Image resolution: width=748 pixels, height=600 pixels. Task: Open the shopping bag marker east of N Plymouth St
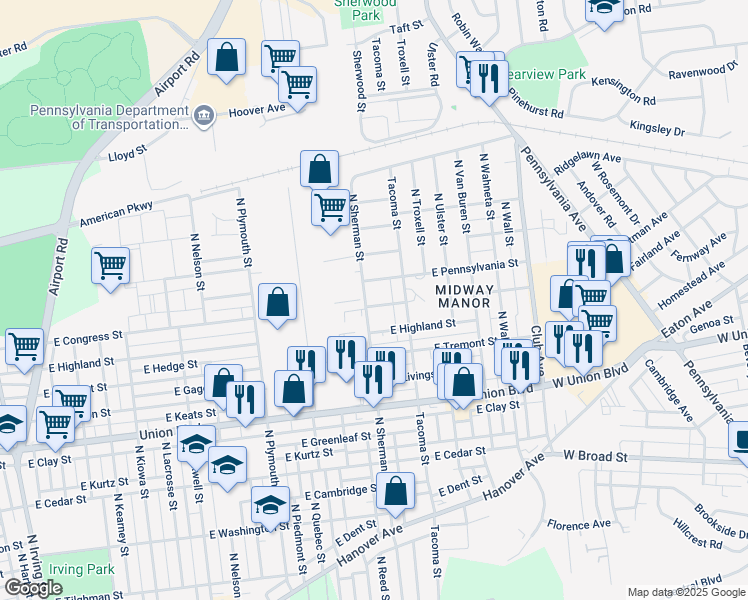click(x=278, y=304)
